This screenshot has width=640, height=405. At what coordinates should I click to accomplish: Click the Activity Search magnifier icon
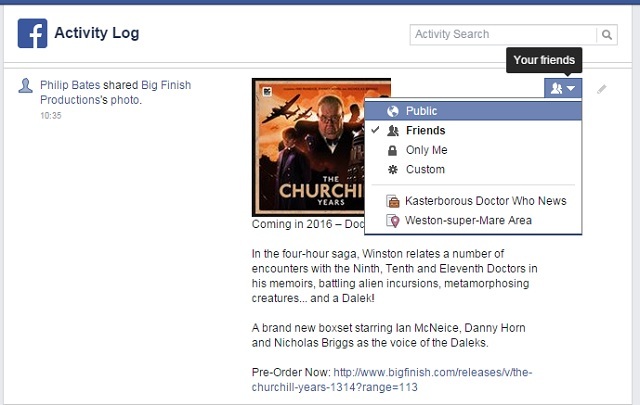point(607,35)
